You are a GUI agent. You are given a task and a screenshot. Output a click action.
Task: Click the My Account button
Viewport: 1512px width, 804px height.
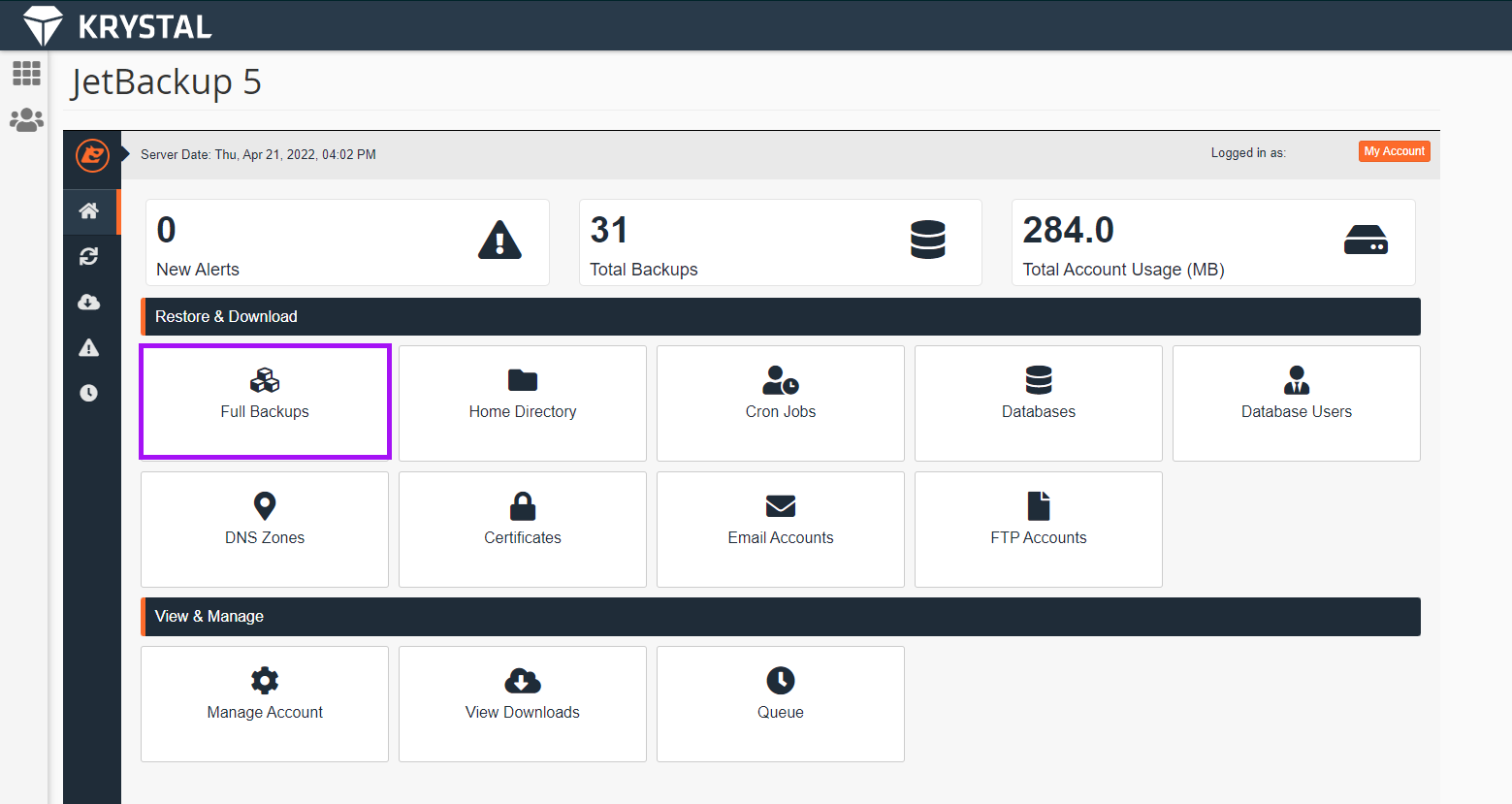pos(1394,151)
